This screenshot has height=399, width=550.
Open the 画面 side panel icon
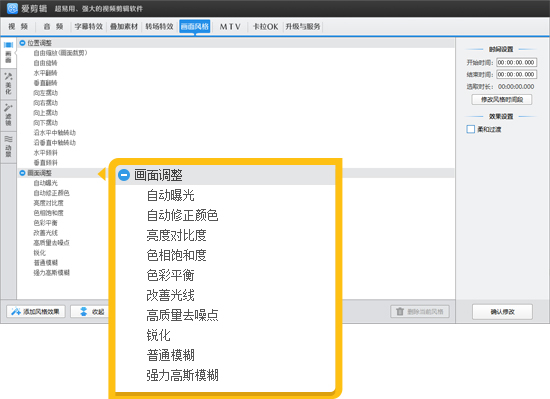pyautogui.click(x=8, y=45)
